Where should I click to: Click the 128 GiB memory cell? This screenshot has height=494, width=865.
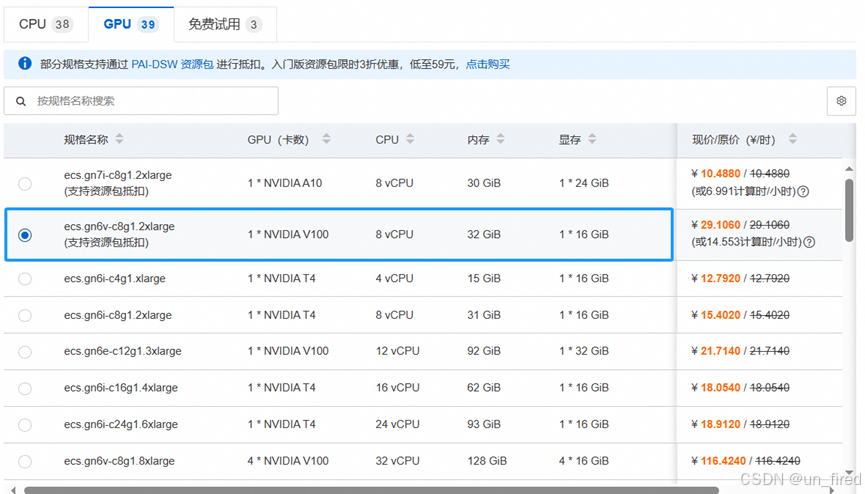pos(487,461)
